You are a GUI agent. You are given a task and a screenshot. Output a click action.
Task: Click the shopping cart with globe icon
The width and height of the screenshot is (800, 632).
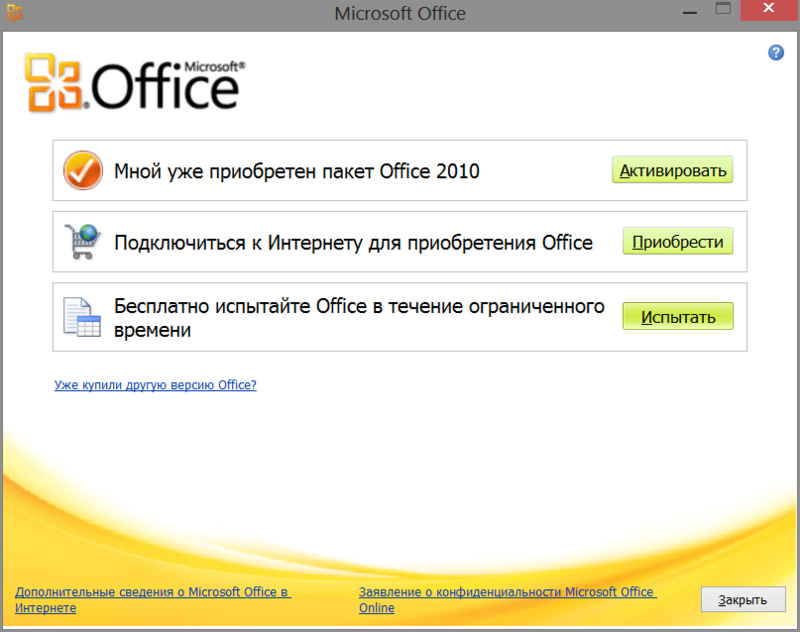pyautogui.click(x=83, y=242)
